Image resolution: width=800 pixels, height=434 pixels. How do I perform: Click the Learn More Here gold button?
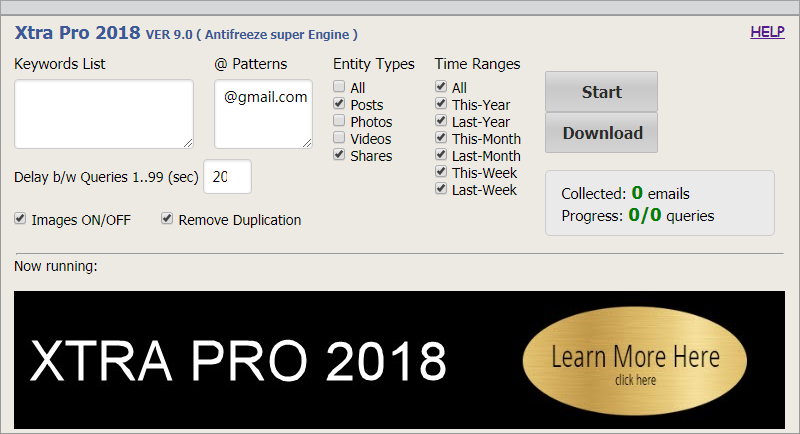click(x=635, y=361)
